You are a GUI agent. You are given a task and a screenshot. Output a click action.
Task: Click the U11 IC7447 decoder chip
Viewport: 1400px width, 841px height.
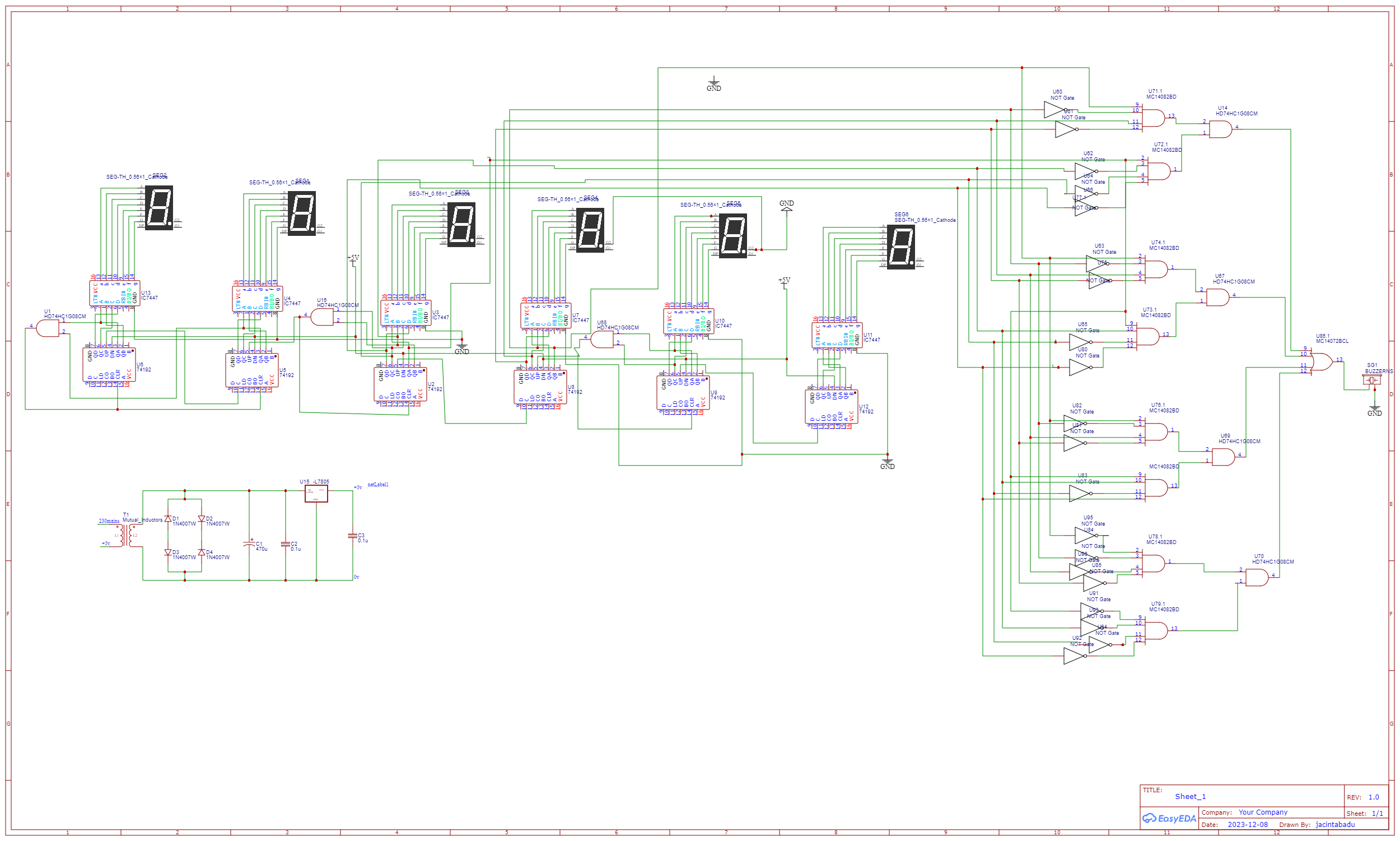(837, 336)
